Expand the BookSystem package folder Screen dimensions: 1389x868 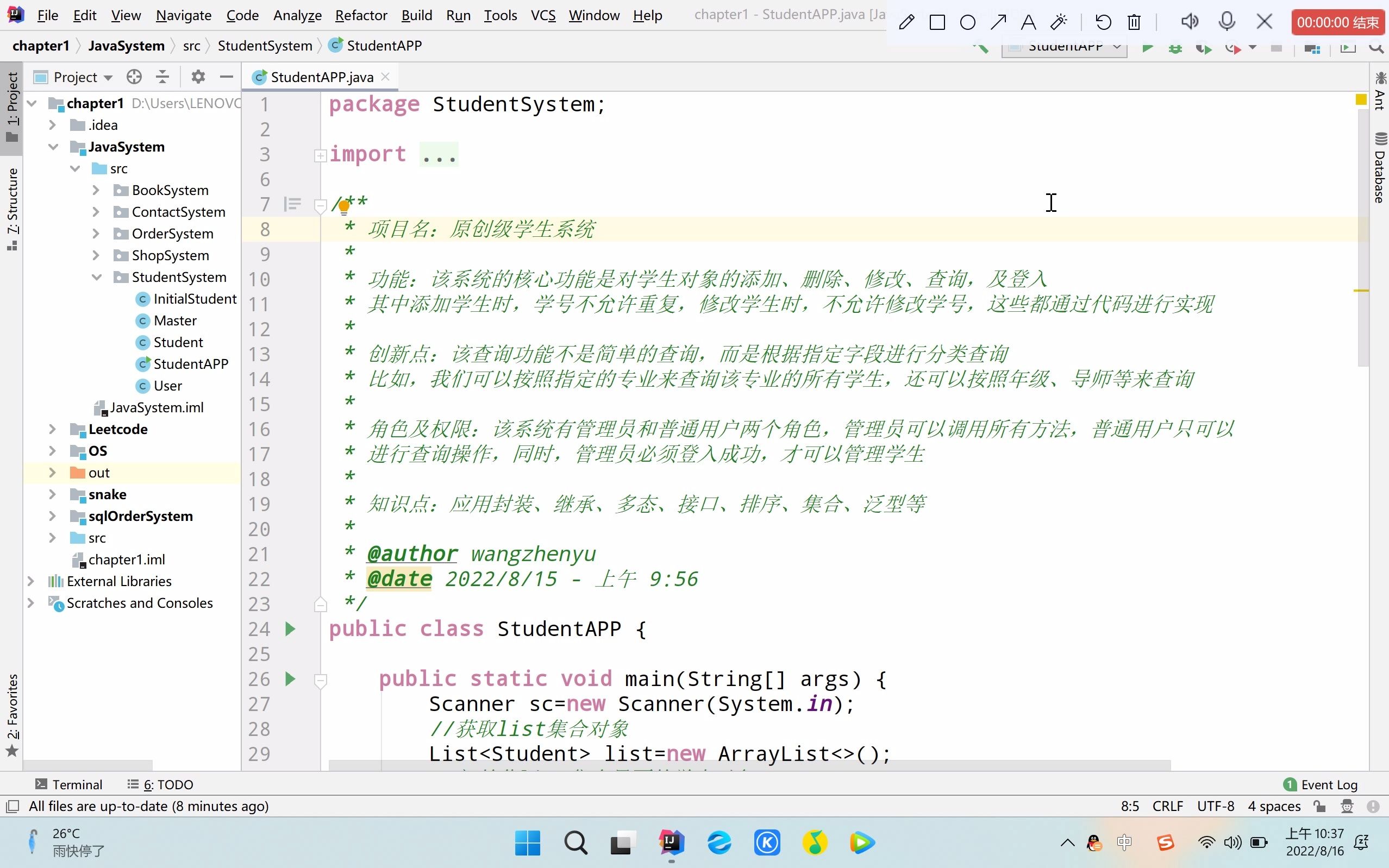click(96, 190)
